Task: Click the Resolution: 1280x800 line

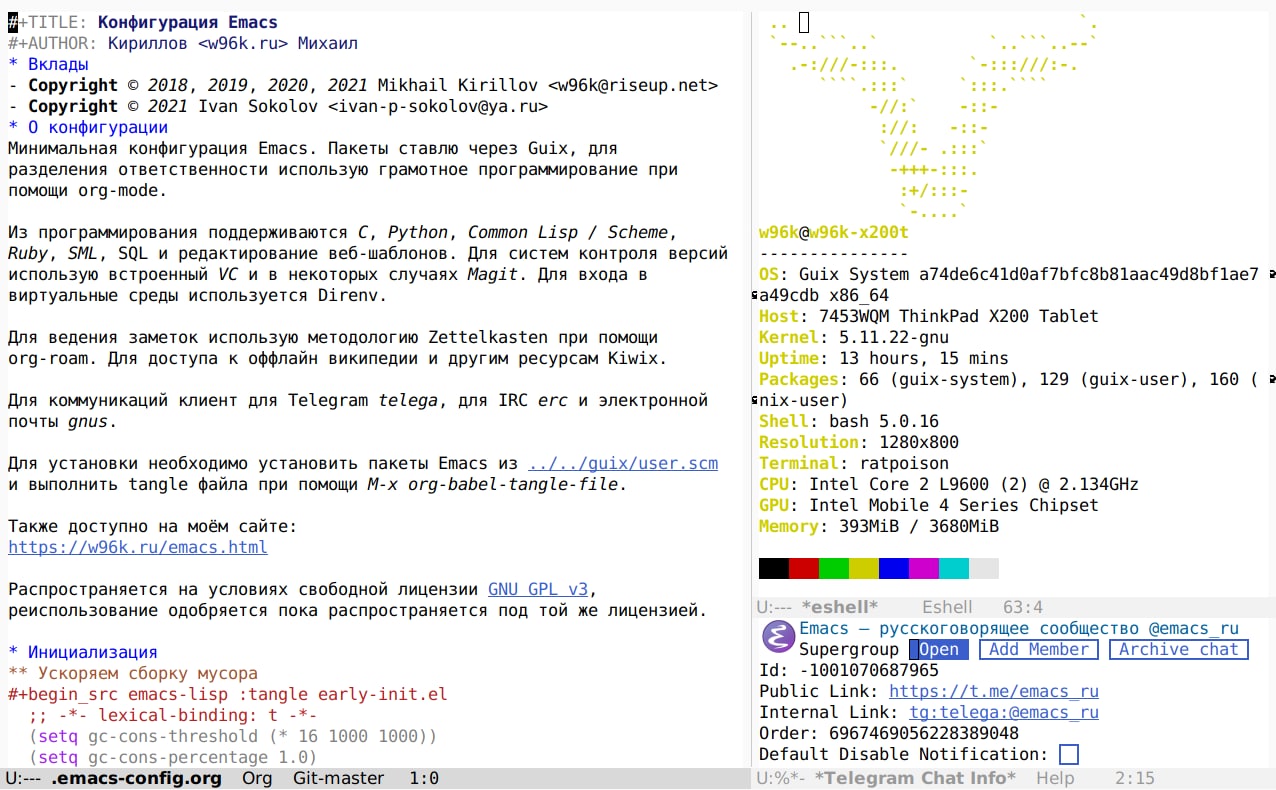Action: (859, 442)
